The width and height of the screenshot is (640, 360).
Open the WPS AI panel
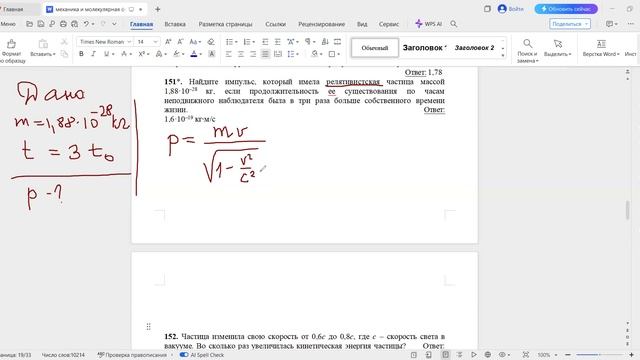[428, 24]
